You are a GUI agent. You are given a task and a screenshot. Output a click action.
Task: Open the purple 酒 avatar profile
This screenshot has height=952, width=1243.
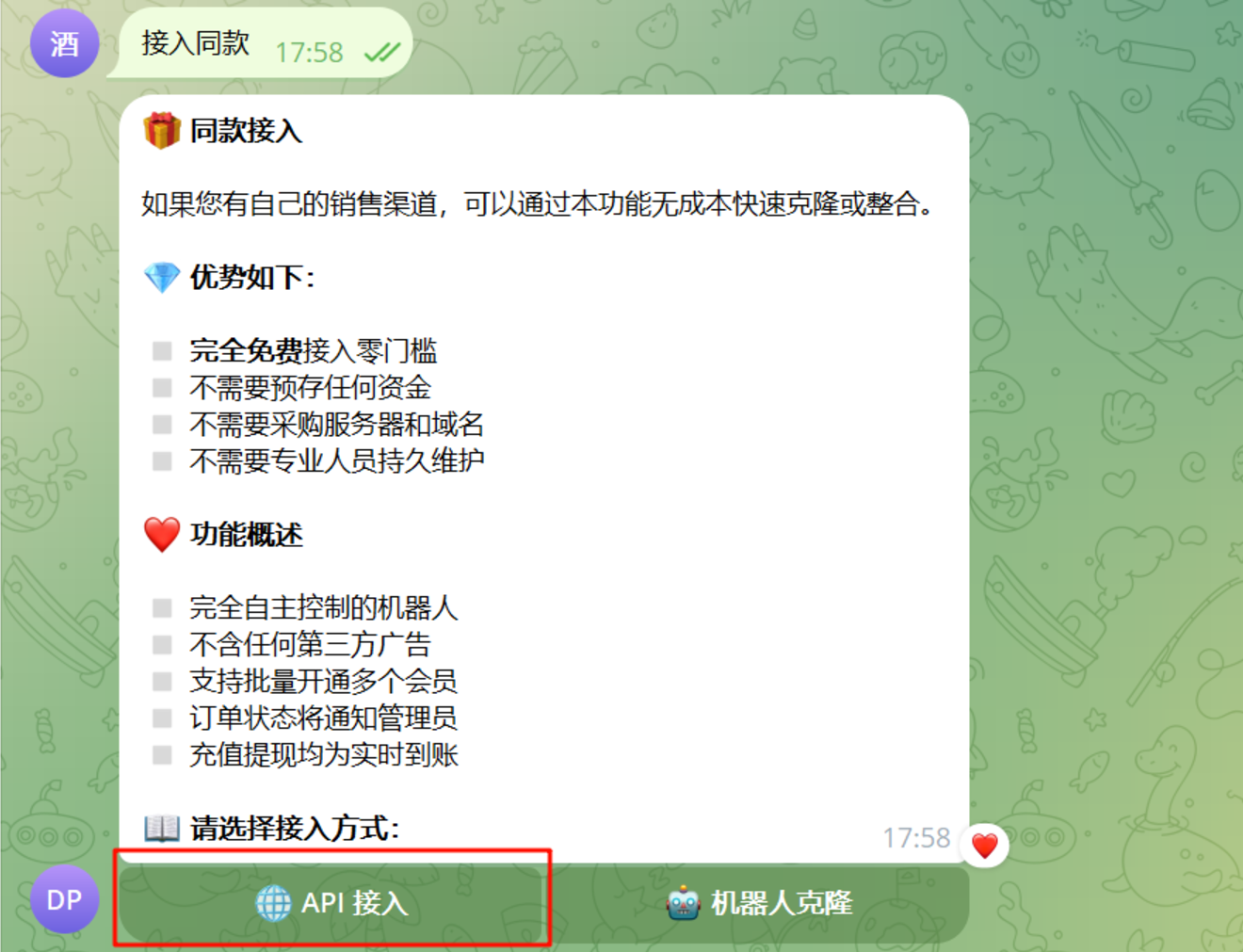click(64, 43)
